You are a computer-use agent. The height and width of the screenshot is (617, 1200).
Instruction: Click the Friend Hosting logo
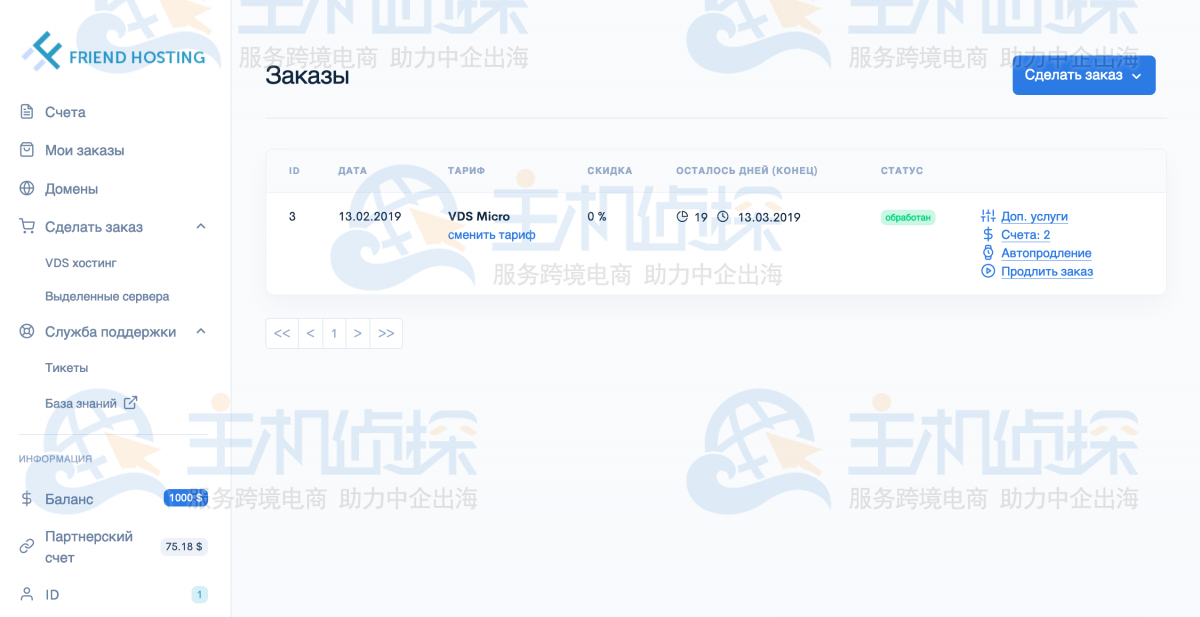(113, 53)
